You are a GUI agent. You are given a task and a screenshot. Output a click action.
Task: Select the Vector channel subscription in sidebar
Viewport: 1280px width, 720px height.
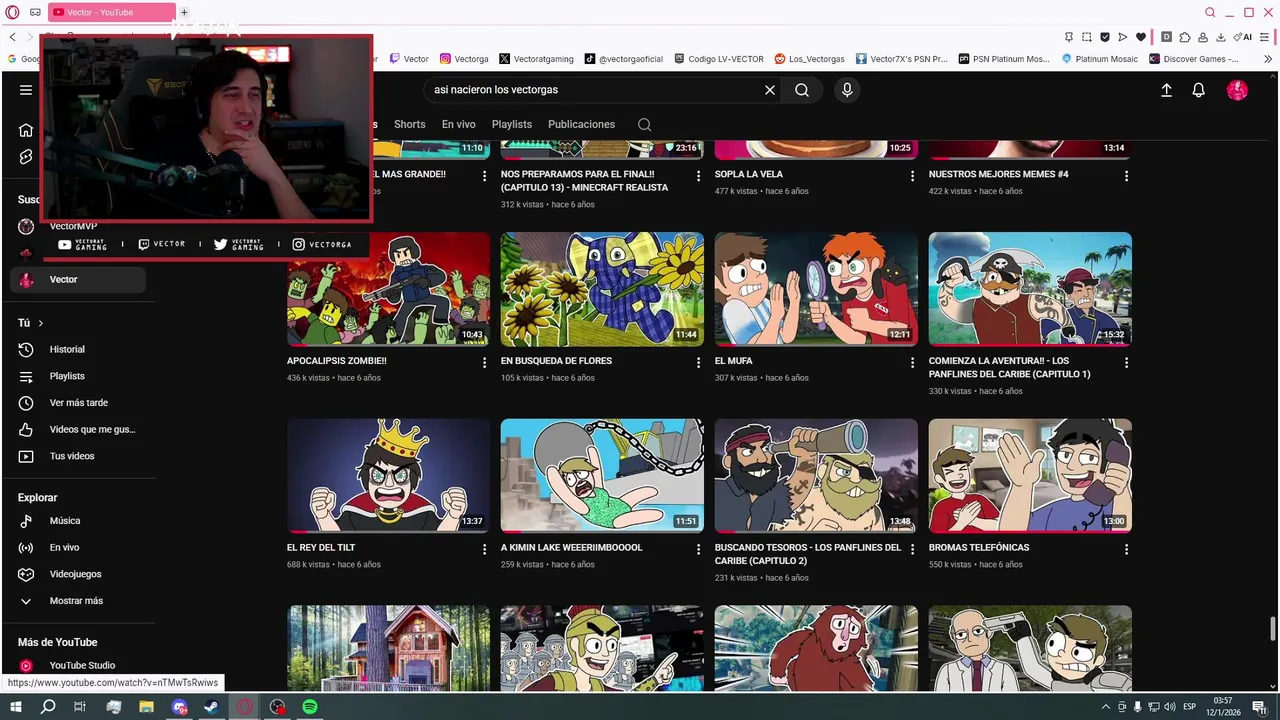78,280
